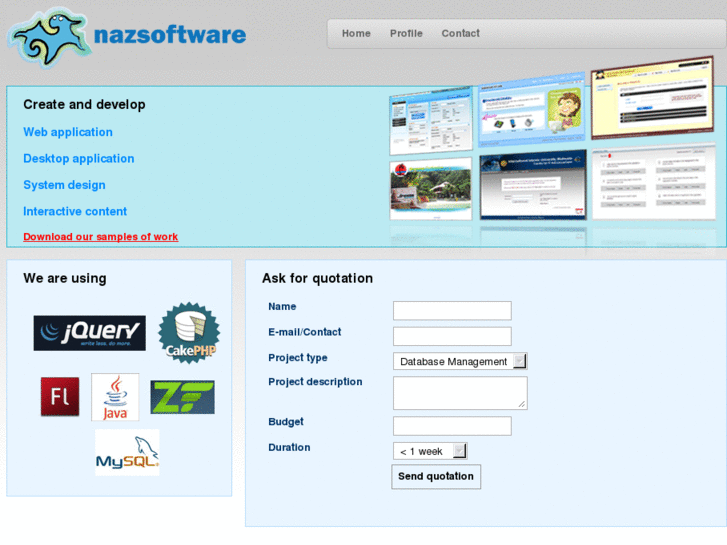Click the Create and develop heading
The width and height of the screenshot is (727, 545).
coord(84,104)
